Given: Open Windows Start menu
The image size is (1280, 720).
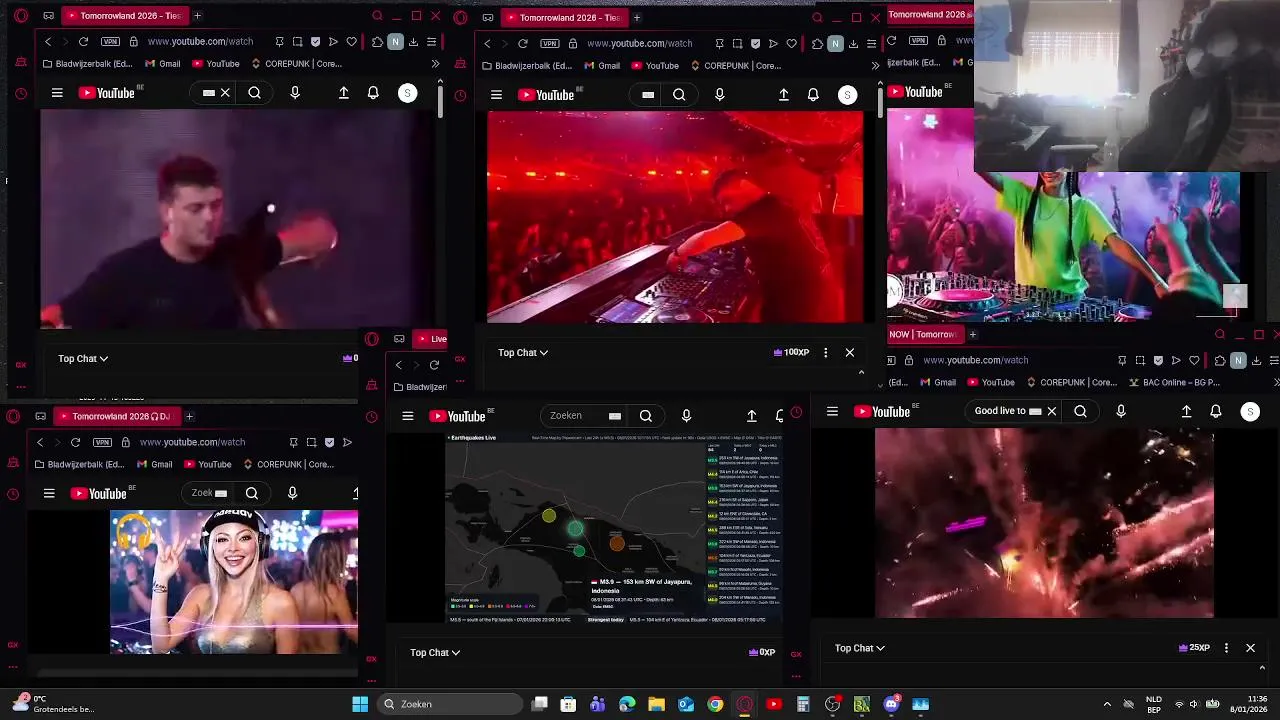Looking at the screenshot, I should pos(360,704).
